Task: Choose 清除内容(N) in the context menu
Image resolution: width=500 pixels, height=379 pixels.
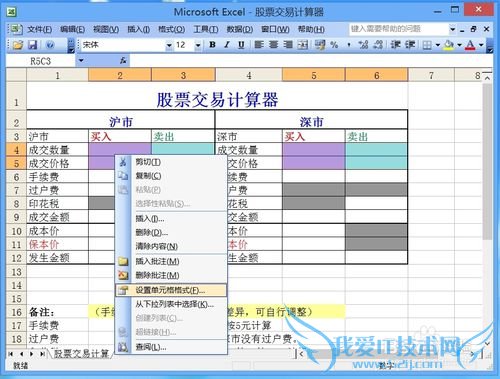Action: [x=171, y=246]
